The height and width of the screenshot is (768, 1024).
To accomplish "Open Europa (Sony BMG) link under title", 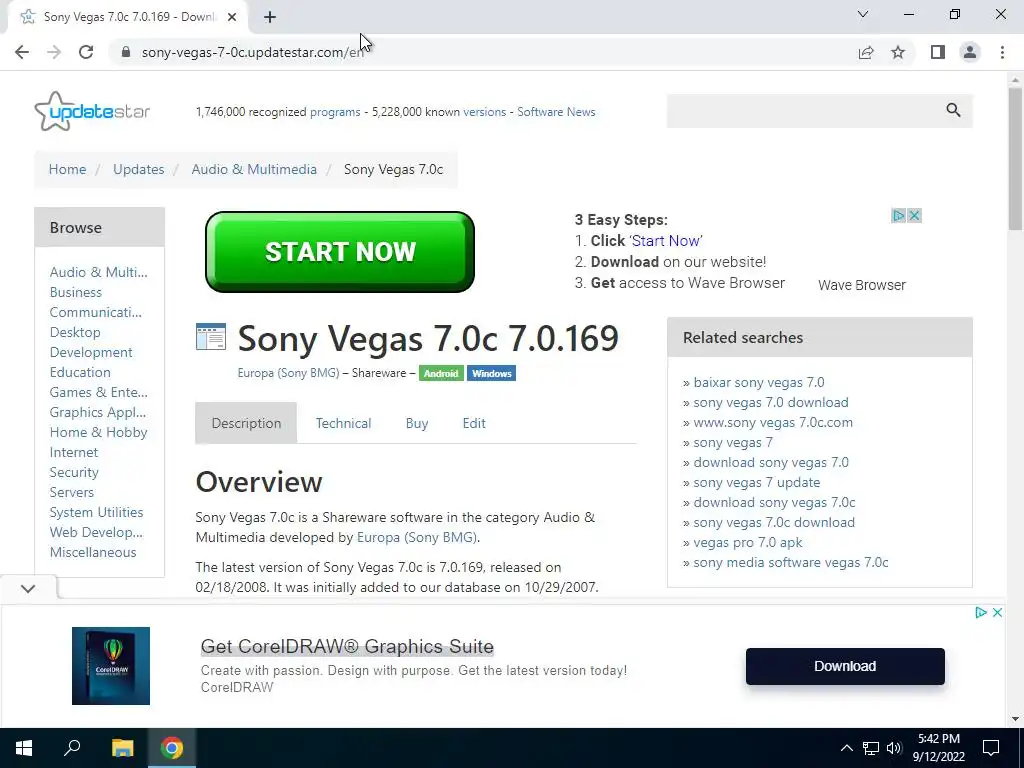I will tap(289, 373).
